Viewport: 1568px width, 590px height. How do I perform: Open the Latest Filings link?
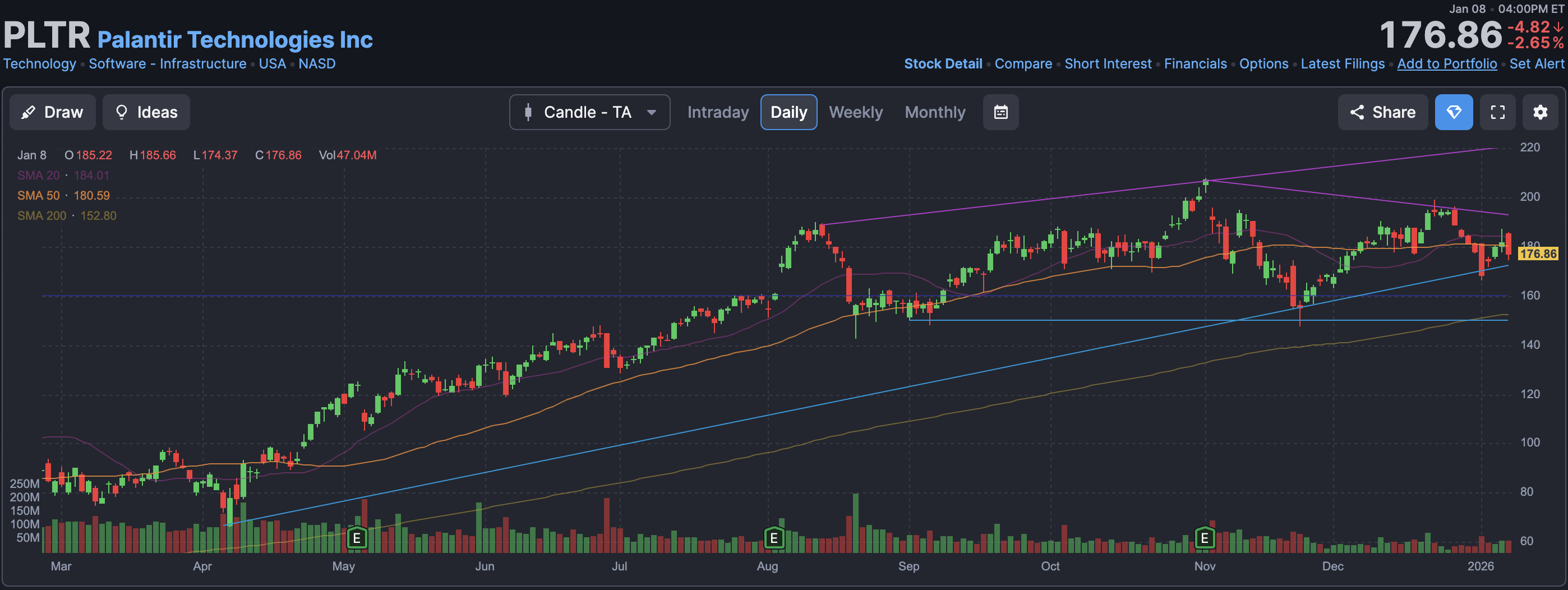[1343, 64]
